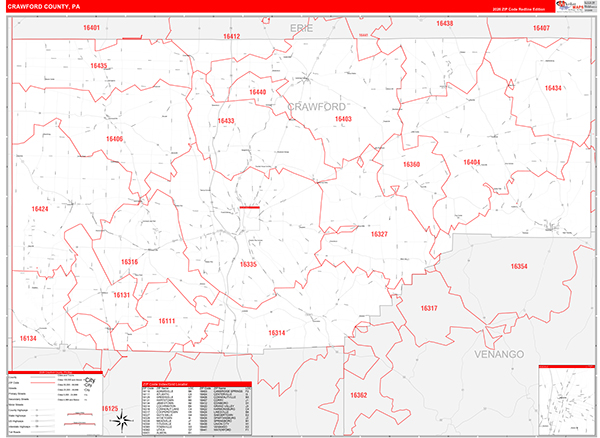600x438 pixels.
Task: Click the ERIE county label
Action: tap(301, 28)
